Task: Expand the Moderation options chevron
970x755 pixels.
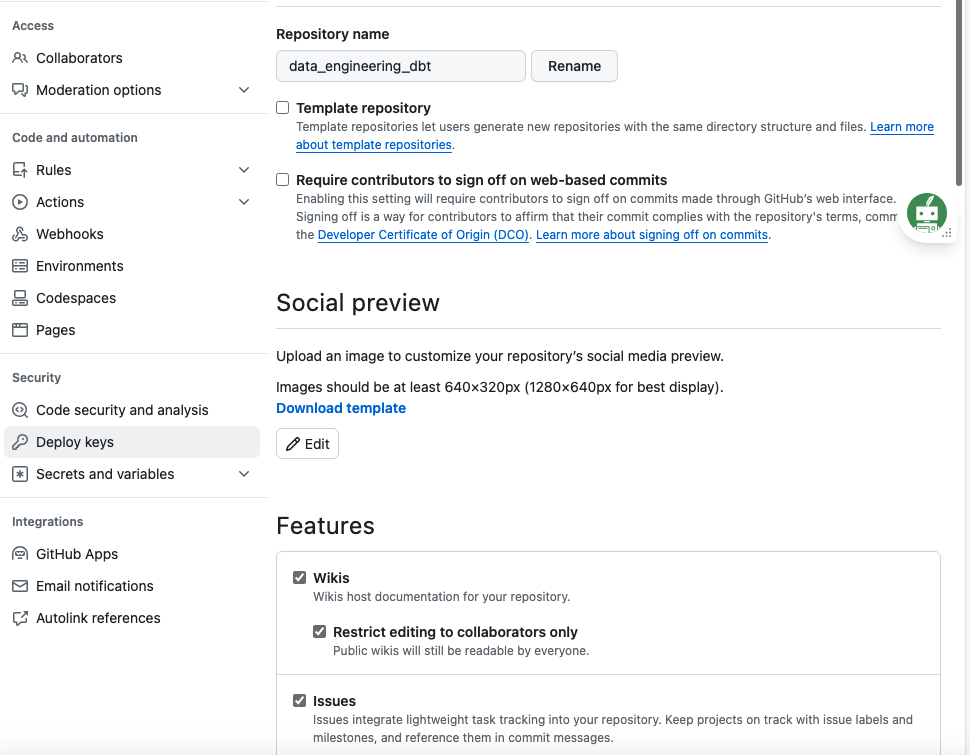Action: coord(244,90)
